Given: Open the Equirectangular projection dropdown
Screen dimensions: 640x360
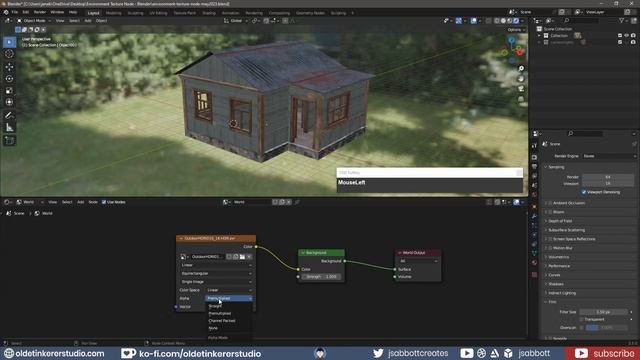Looking at the screenshot, I should tap(216, 273).
